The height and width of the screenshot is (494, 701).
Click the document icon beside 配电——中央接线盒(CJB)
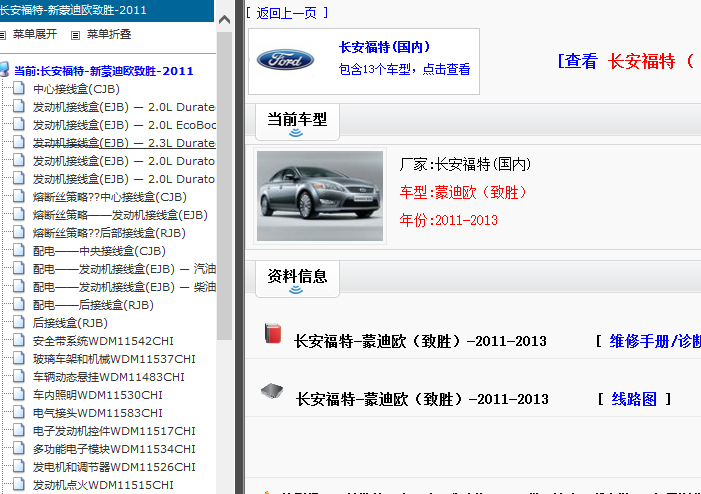point(18,250)
